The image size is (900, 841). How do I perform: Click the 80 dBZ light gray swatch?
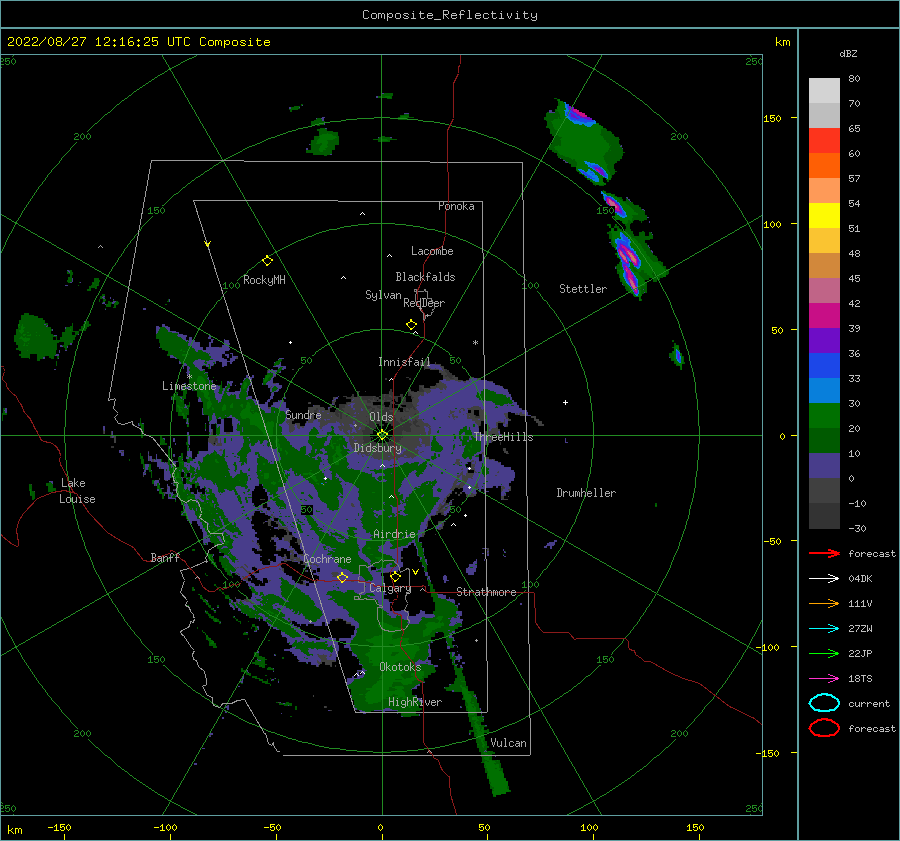tap(824, 91)
